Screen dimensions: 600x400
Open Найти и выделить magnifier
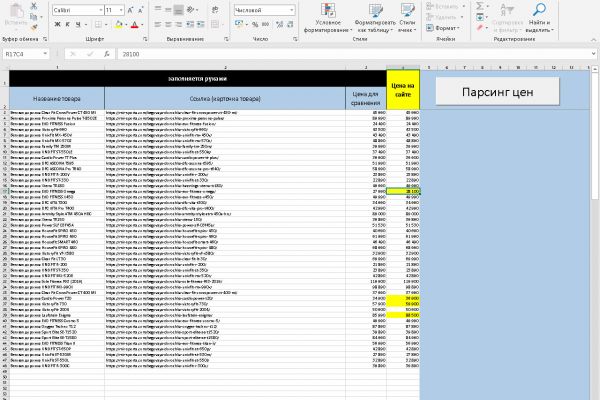(x=540, y=18)
